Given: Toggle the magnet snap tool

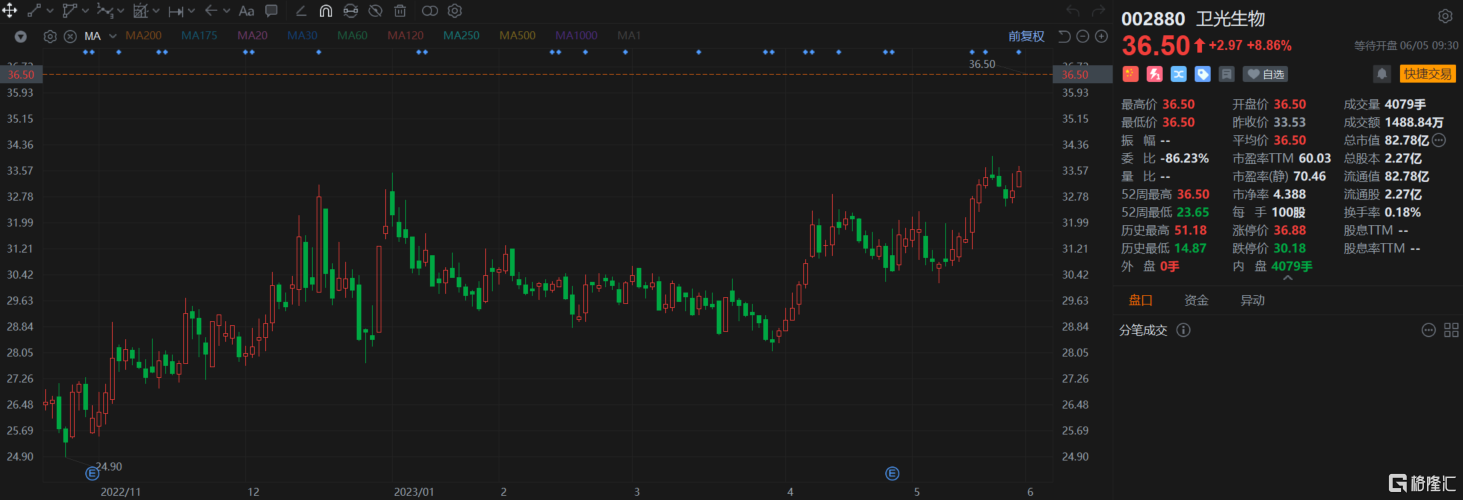Looking at the screenshot, I should point(326,11).
